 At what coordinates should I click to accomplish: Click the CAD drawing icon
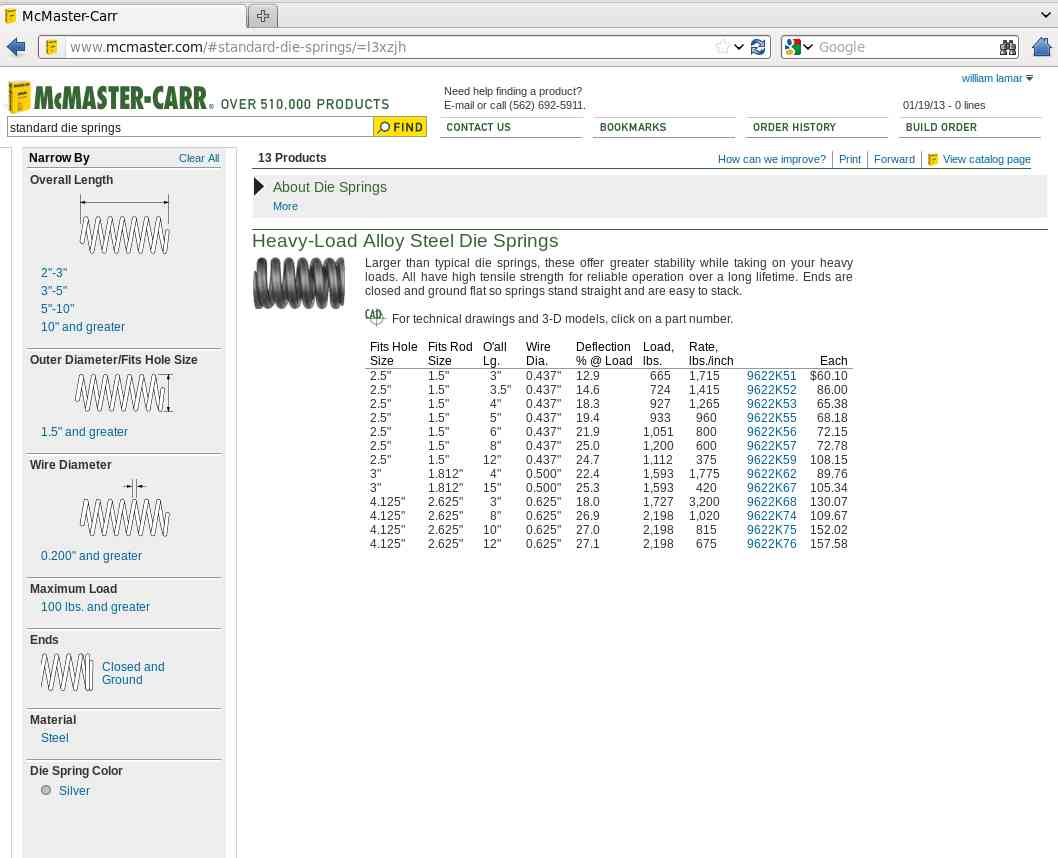(x=374, y=316)
